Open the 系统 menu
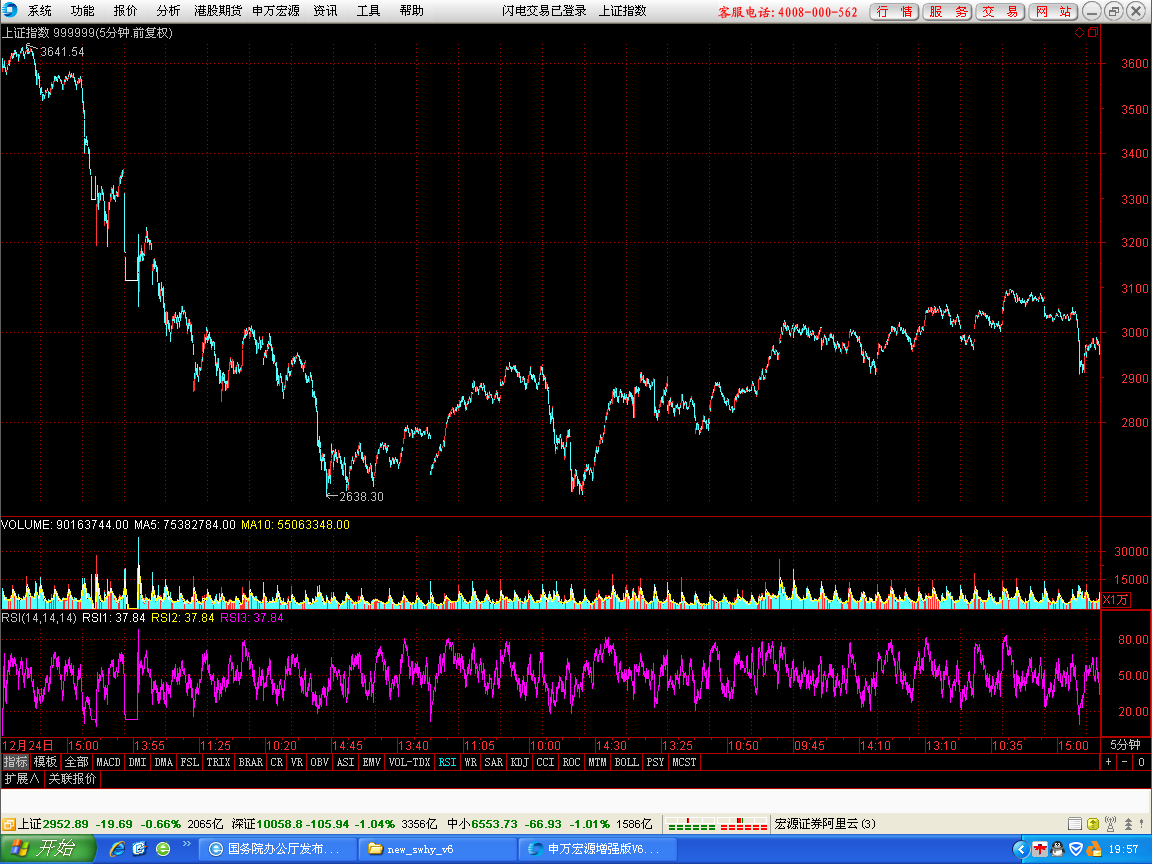Image resolution: width=1152 pixels, height=864 pixels. 40,10
